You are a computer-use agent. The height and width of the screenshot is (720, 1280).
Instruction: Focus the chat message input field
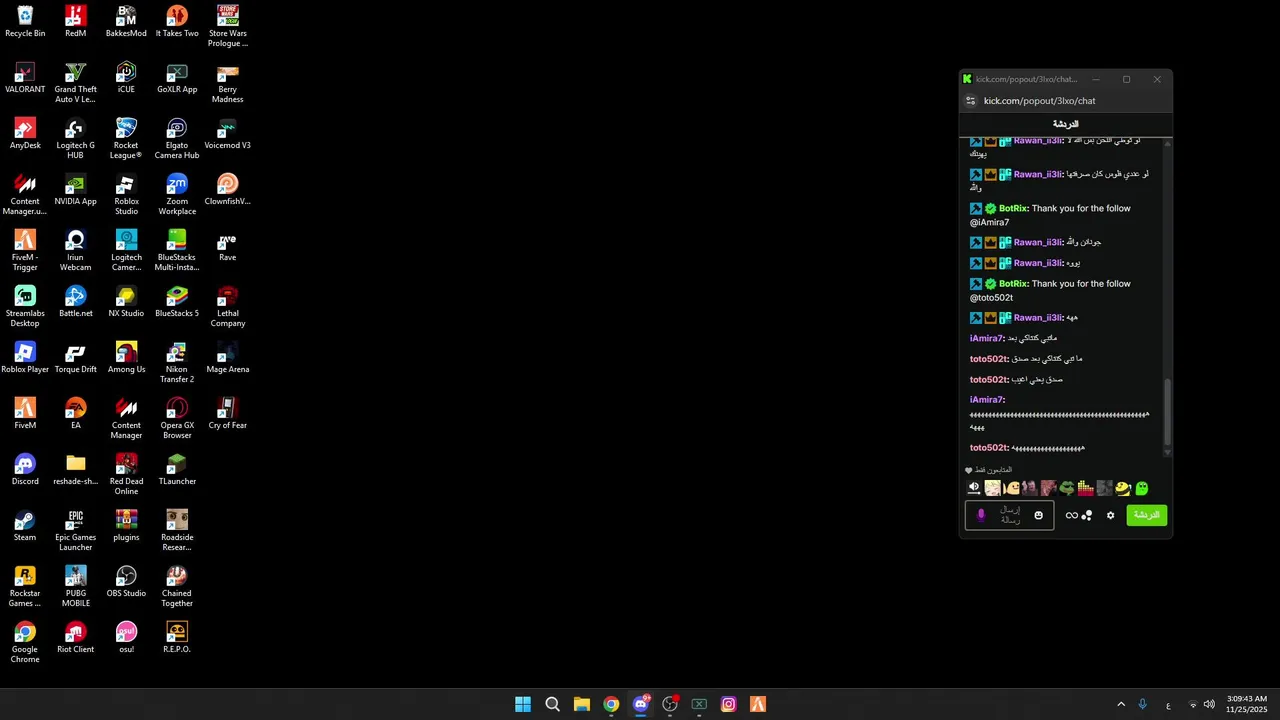pyautogui.click(x=1009, y=515)
